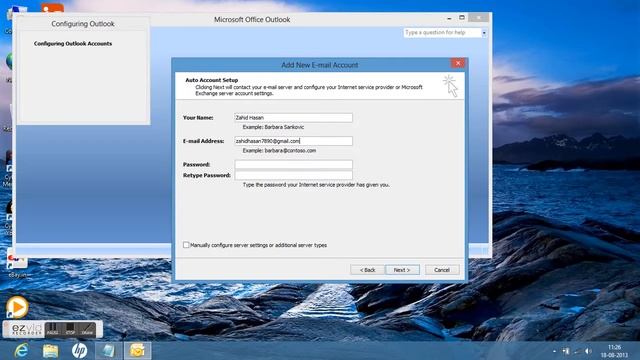Click the Auto Account Setup heading

tap(211, 80)
